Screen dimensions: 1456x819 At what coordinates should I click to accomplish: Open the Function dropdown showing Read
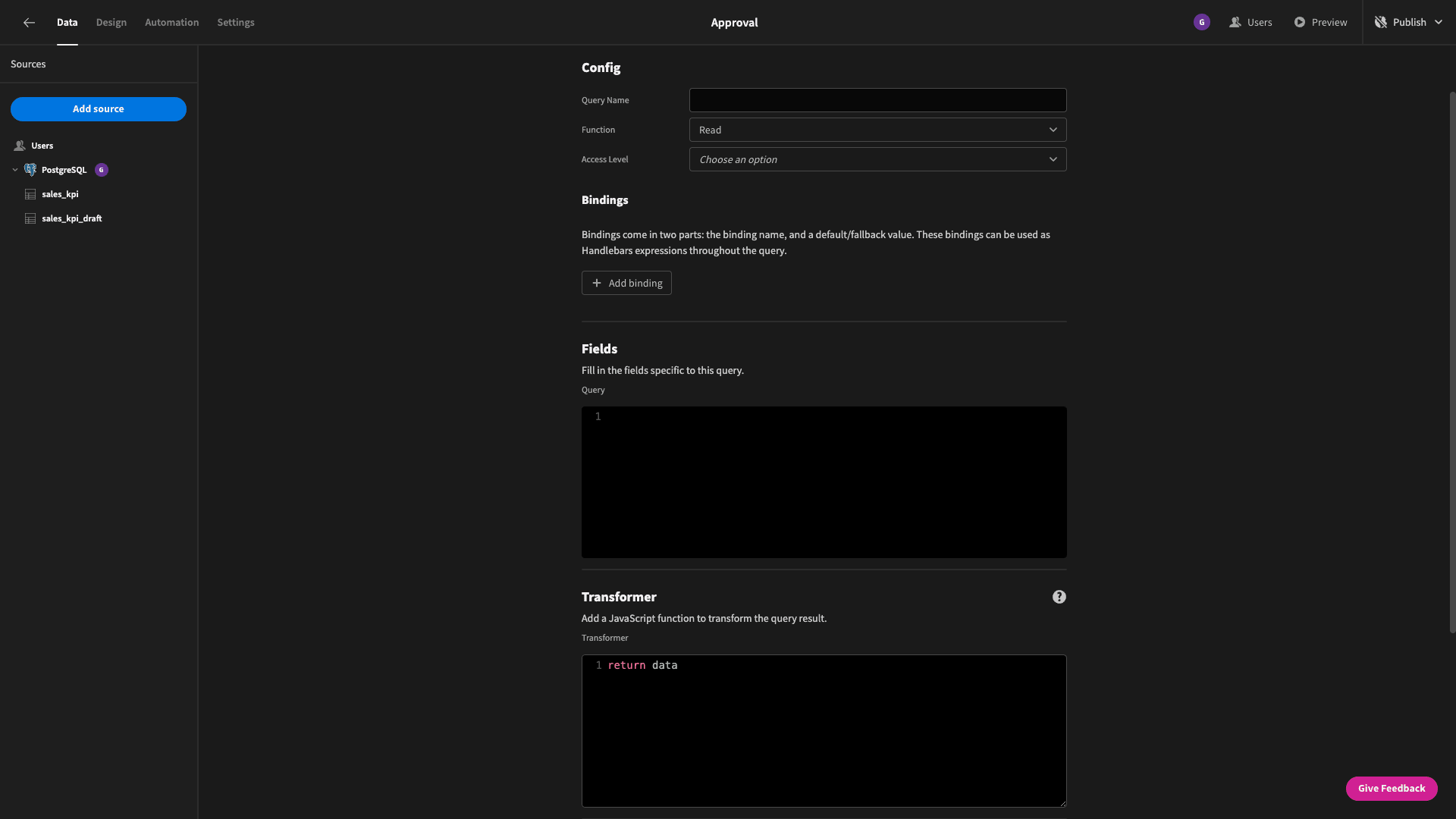point(877,130)
